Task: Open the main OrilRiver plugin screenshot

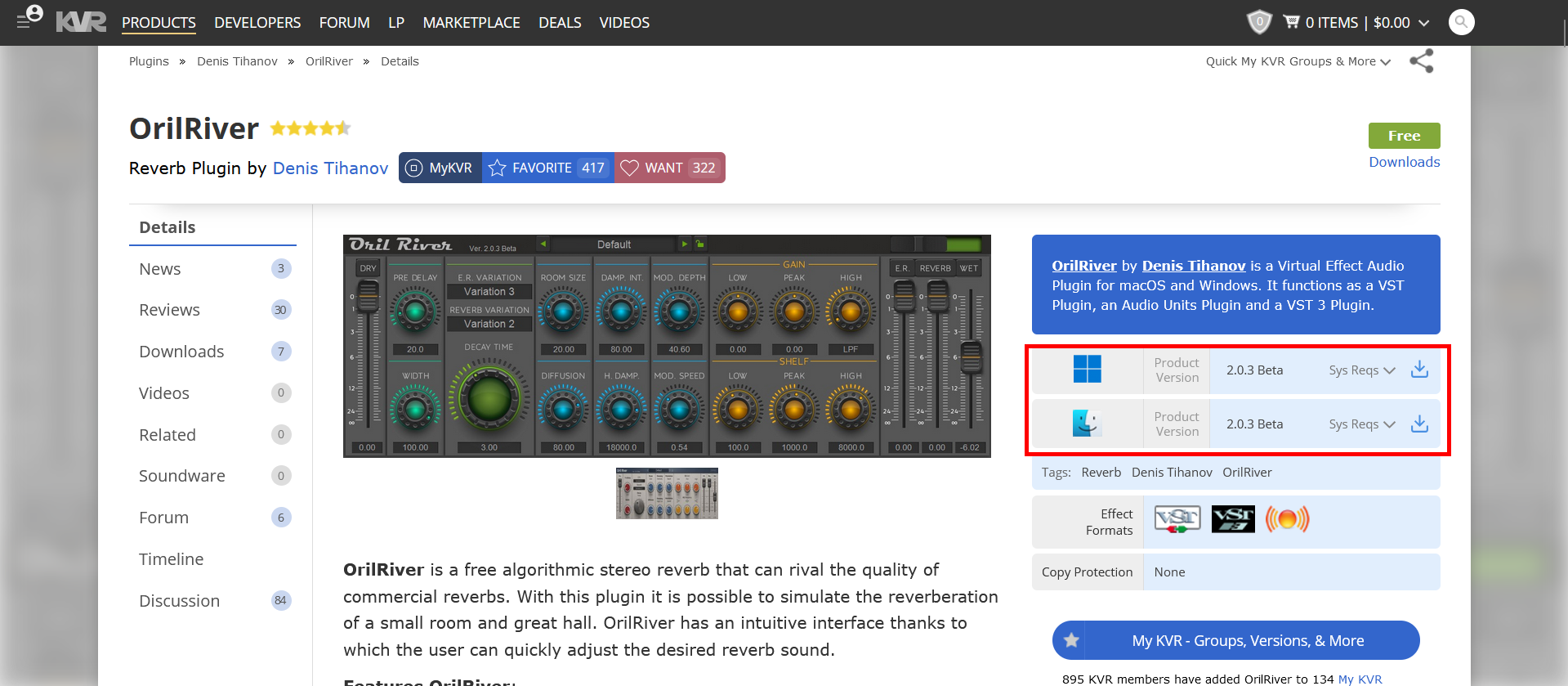Action: click(x=667, y=346)
